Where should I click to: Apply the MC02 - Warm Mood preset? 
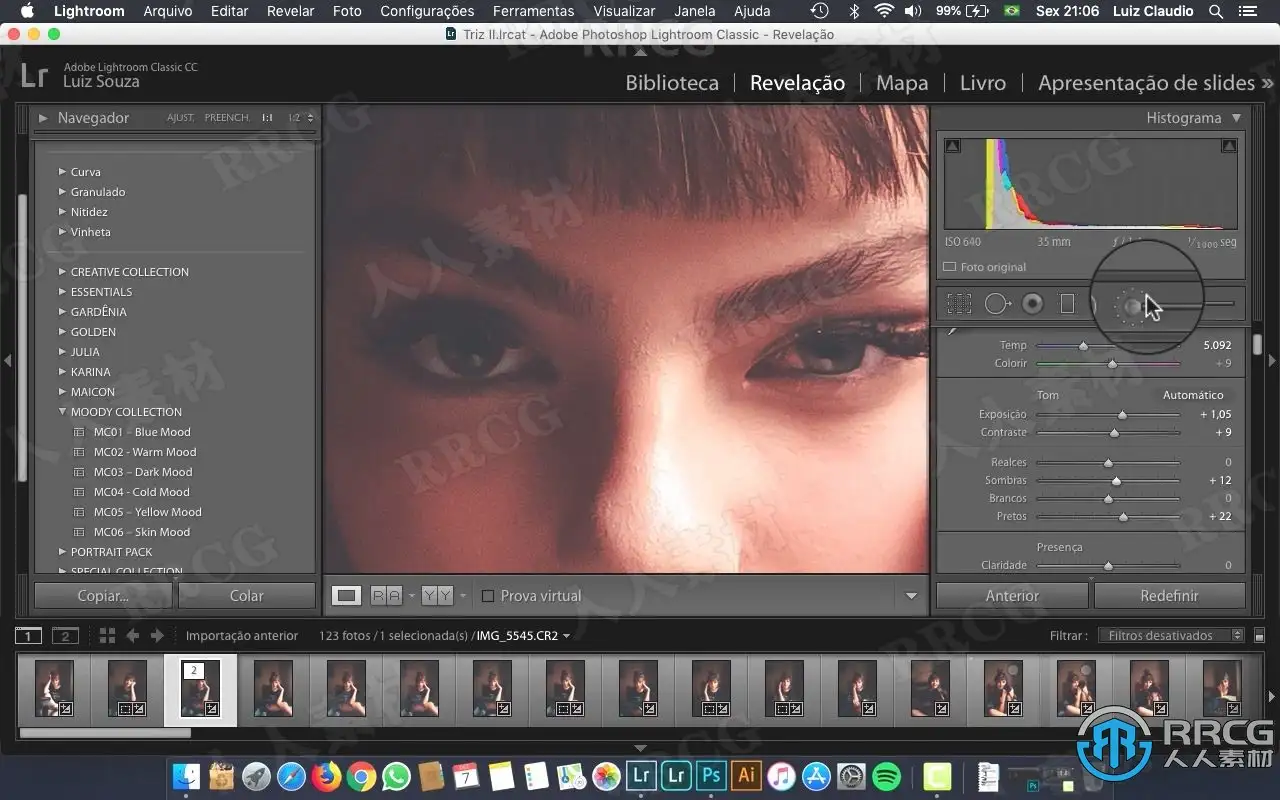click(x=145, y=452)
